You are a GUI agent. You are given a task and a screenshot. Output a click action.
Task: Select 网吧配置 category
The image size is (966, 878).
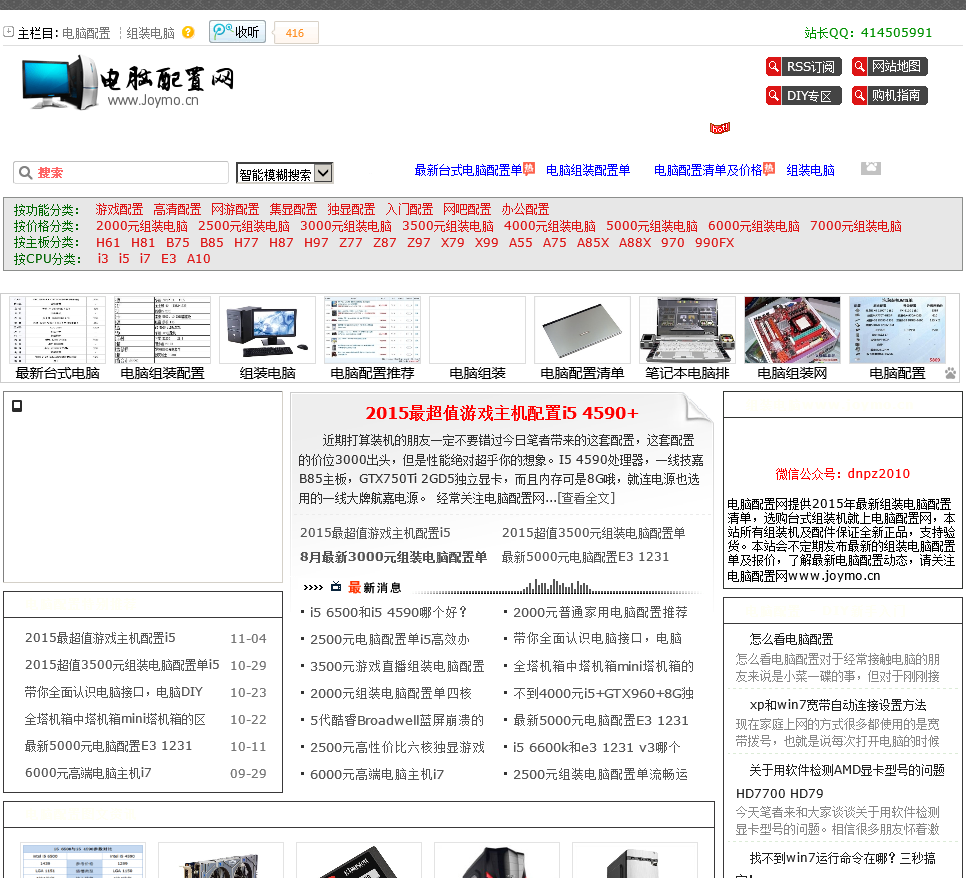[x=467, y=209]
